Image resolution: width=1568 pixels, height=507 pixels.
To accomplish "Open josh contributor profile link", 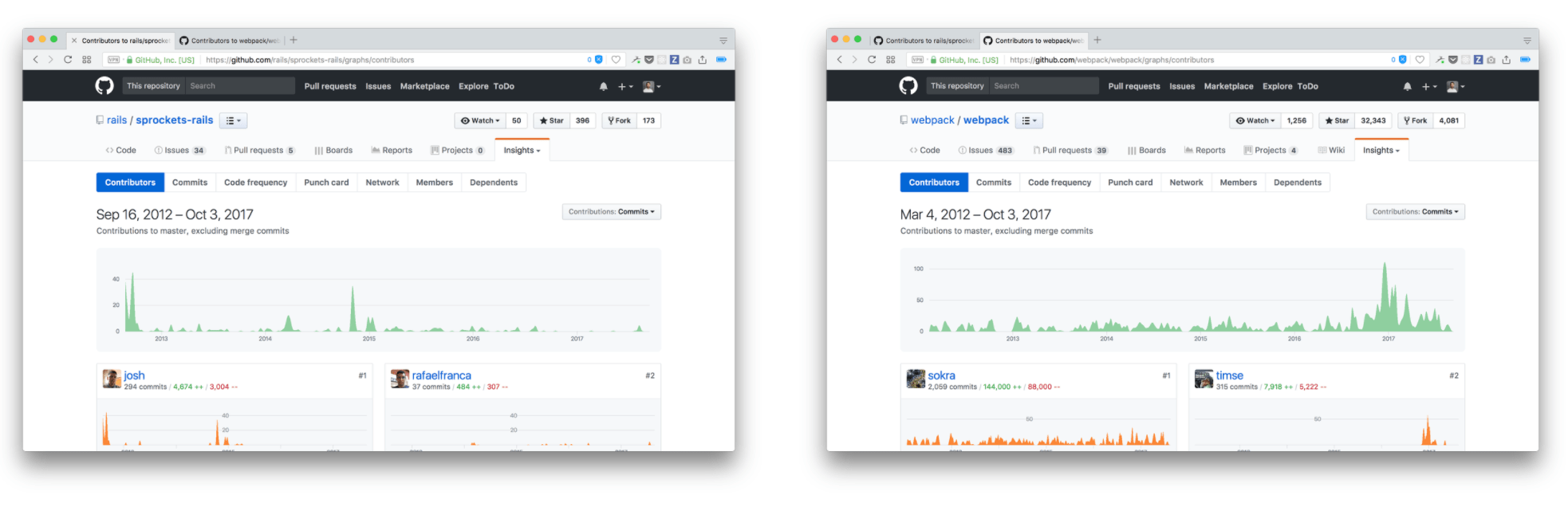I will point(134,375).
